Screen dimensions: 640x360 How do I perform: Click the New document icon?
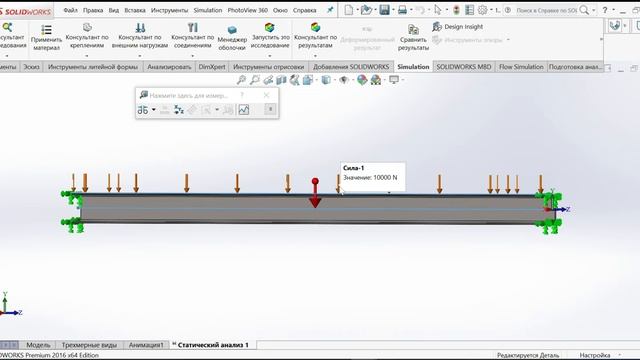coord(348,10)
